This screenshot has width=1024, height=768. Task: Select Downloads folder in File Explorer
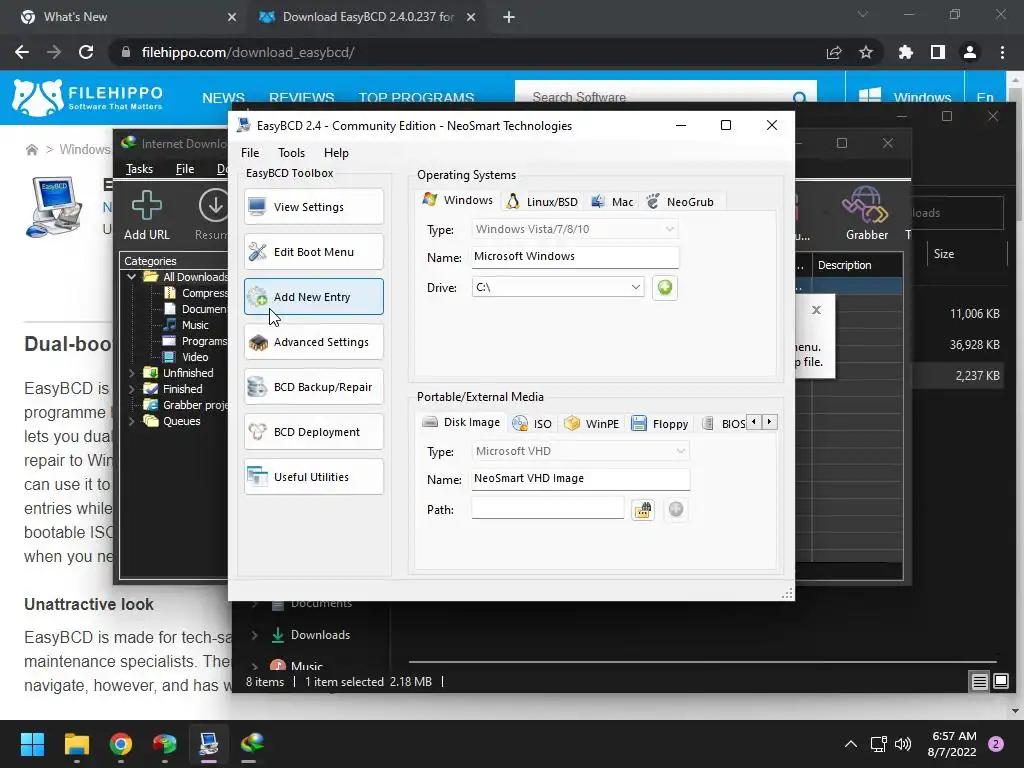[x=320, y=635]
